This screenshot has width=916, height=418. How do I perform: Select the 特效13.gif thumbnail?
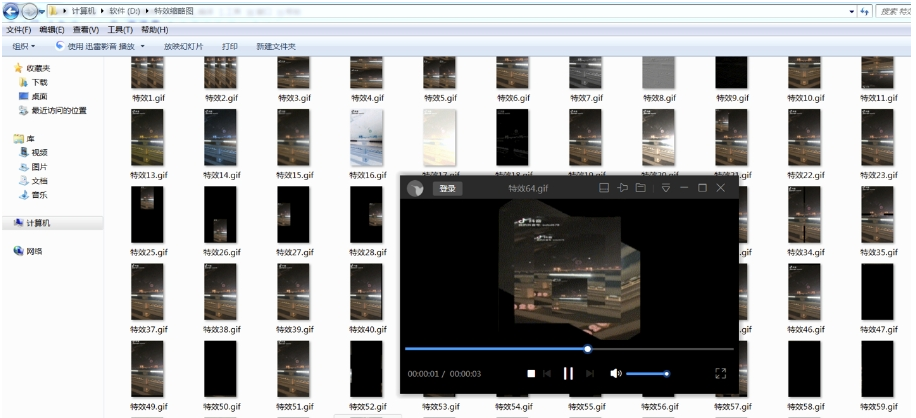coord(148,138)
